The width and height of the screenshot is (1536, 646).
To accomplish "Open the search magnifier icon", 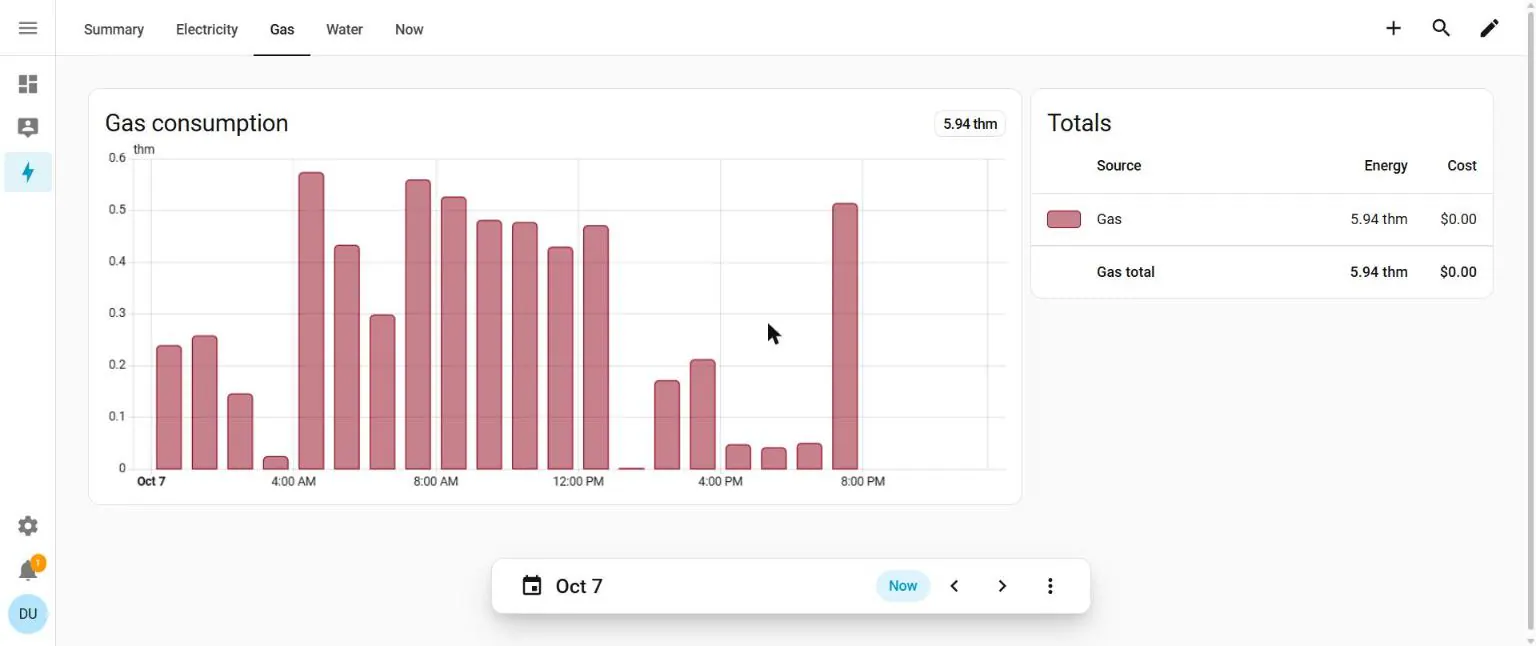I will coord(1441,28).
